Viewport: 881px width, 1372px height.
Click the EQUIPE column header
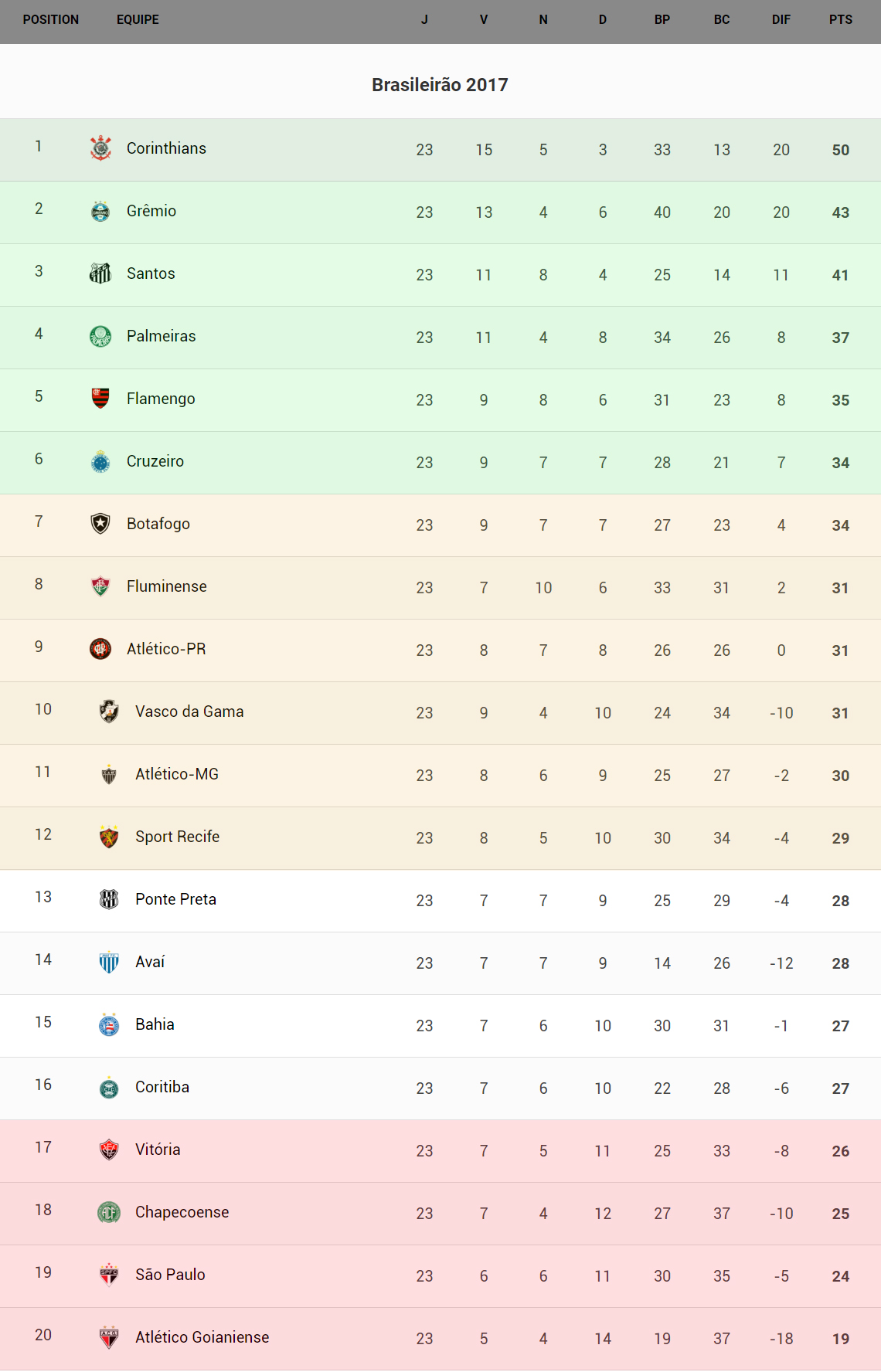point(138,20)
